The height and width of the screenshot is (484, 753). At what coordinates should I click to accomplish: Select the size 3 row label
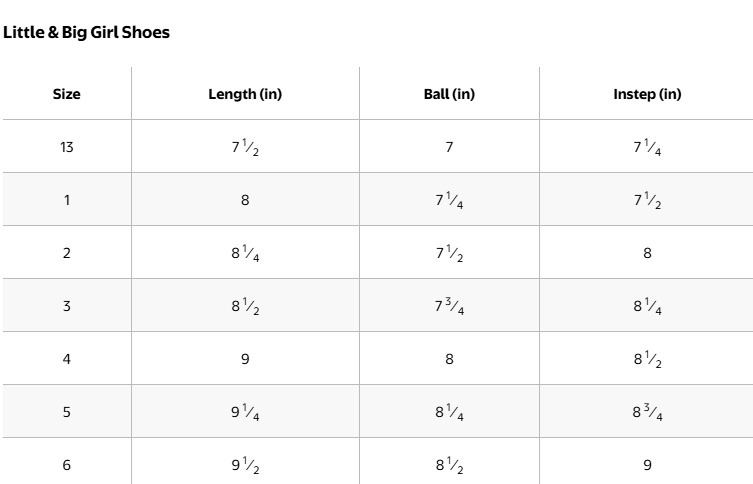point(67,306)
